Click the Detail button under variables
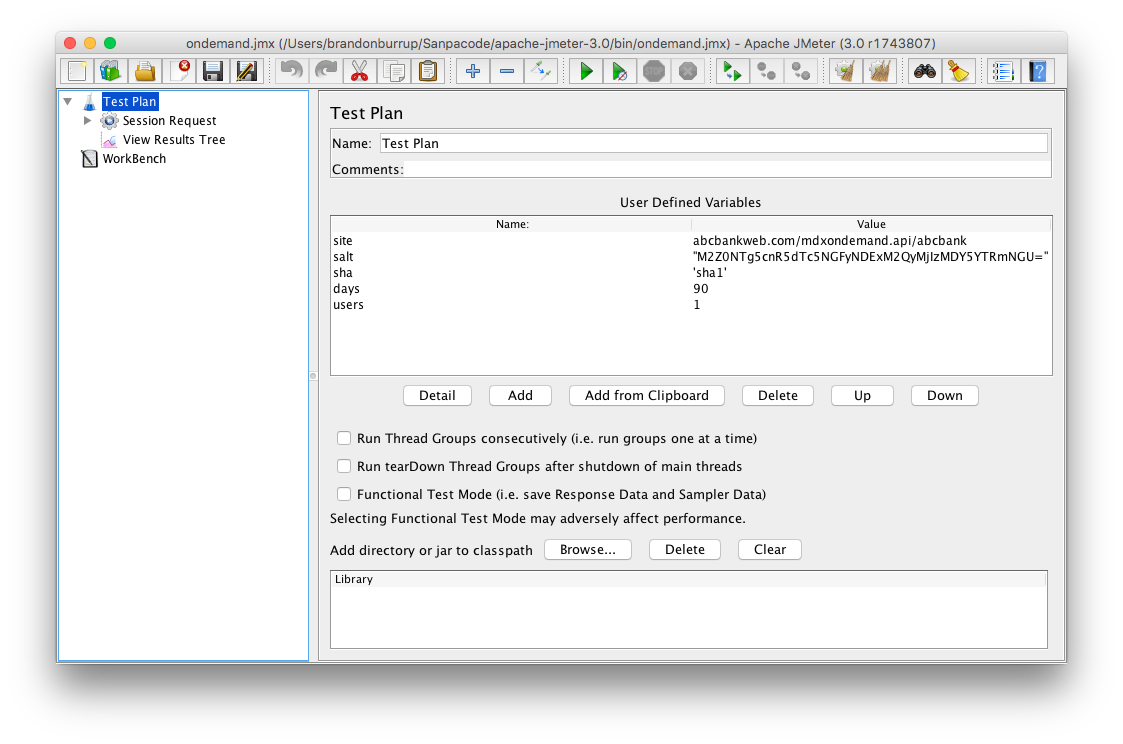The image size is (1123, 744). click(x=437, y=395)
